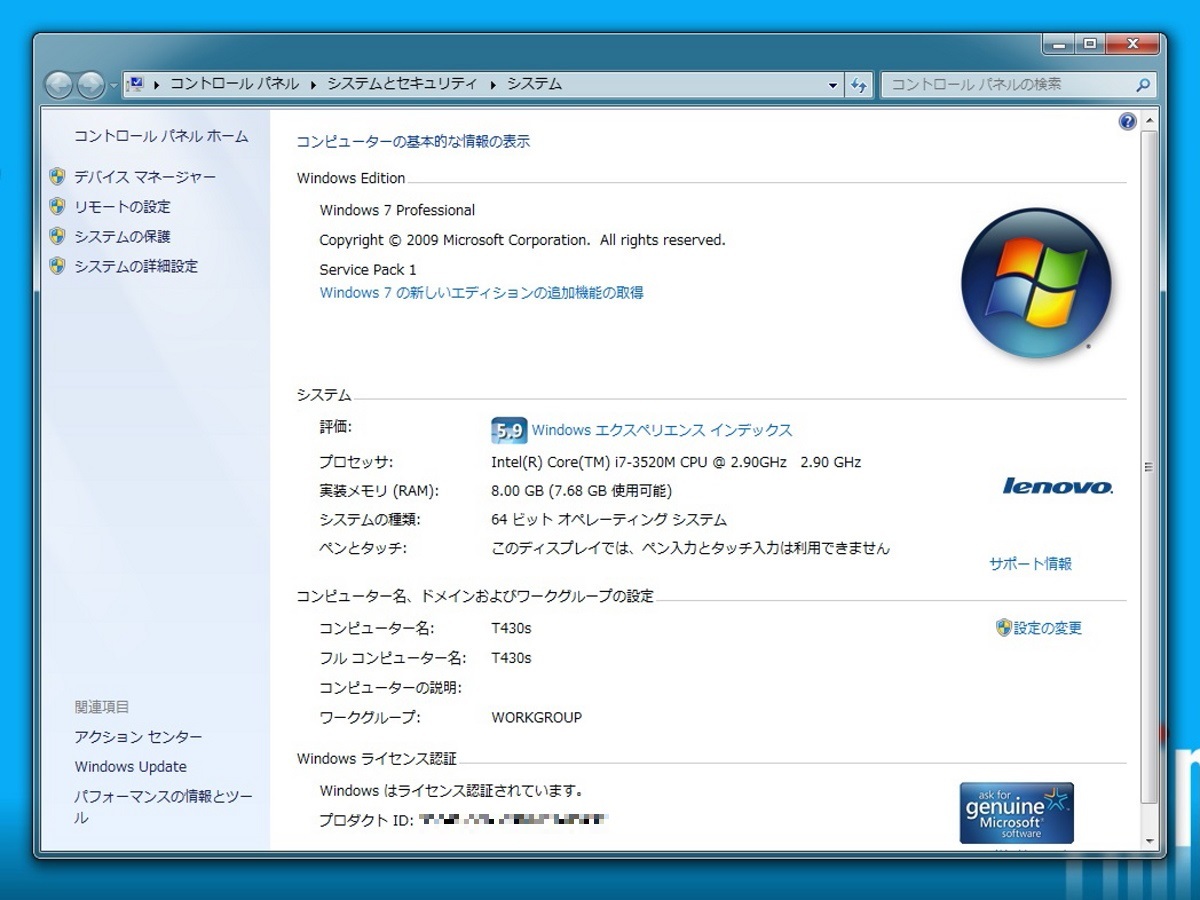Click shield icon next to システムの詳細設定
The height and width of the screenshot is (900, 1200).
click(57, 267)
